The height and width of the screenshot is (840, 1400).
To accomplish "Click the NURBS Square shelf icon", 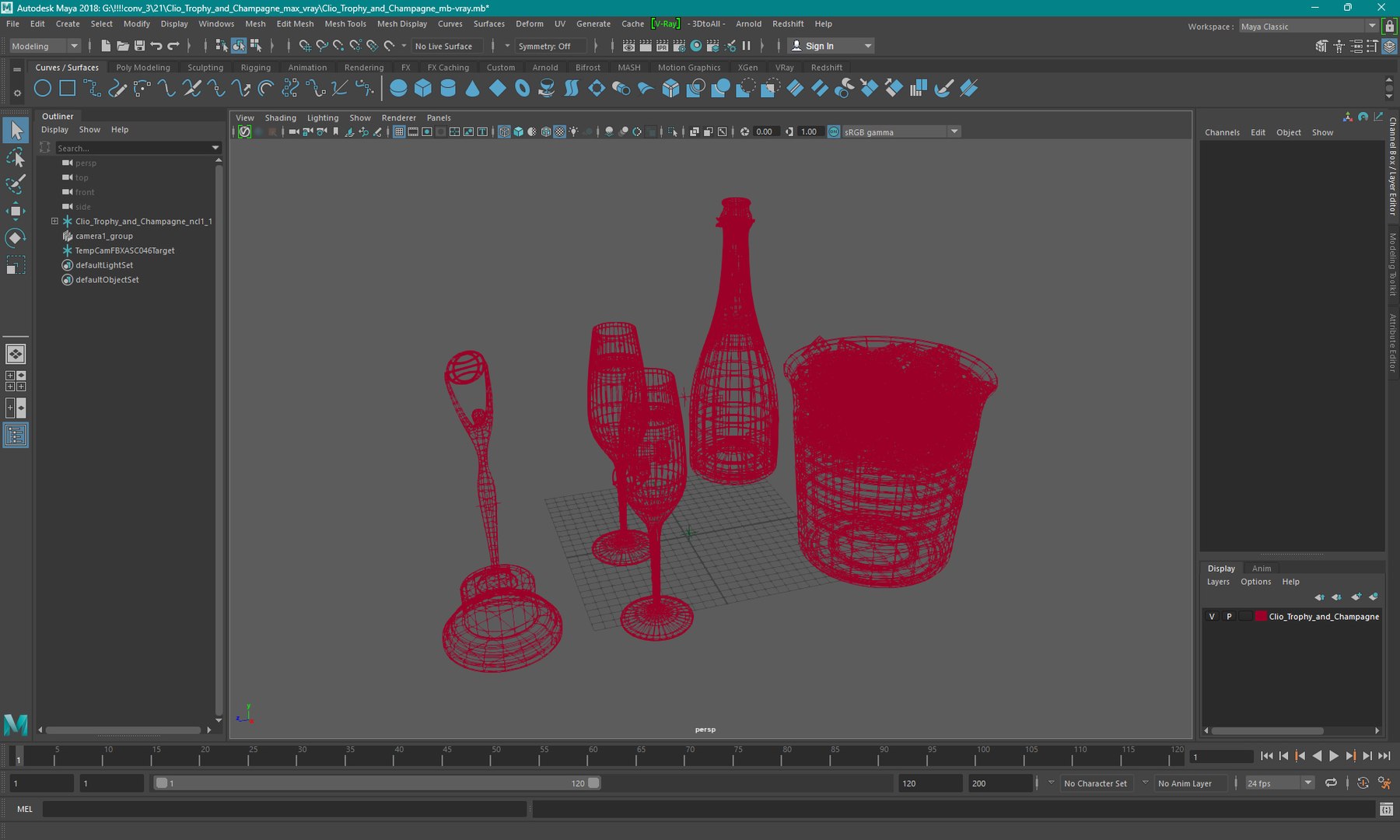I will point(68,89).
